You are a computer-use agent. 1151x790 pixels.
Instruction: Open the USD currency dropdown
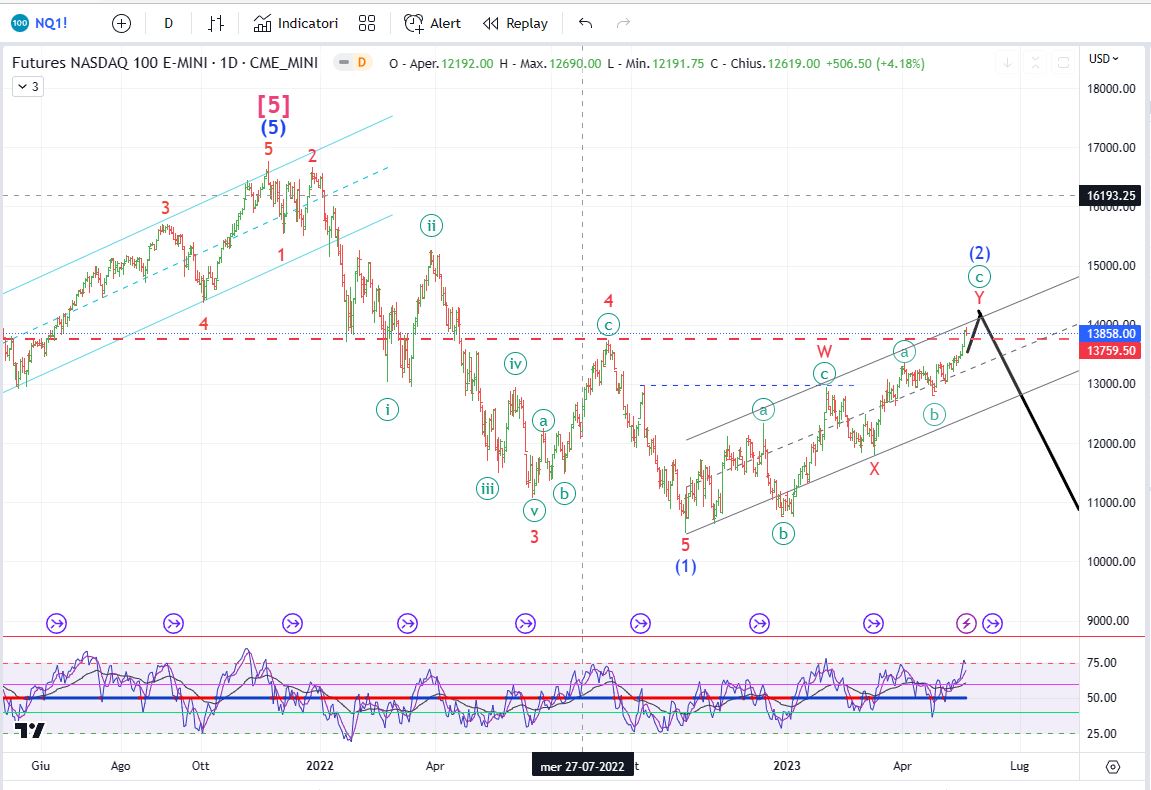coord(1103,59)
